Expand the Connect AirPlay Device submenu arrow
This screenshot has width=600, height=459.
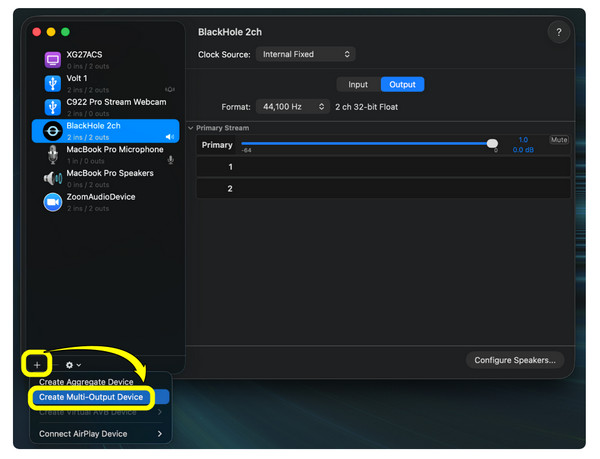[x=160, y=434]
